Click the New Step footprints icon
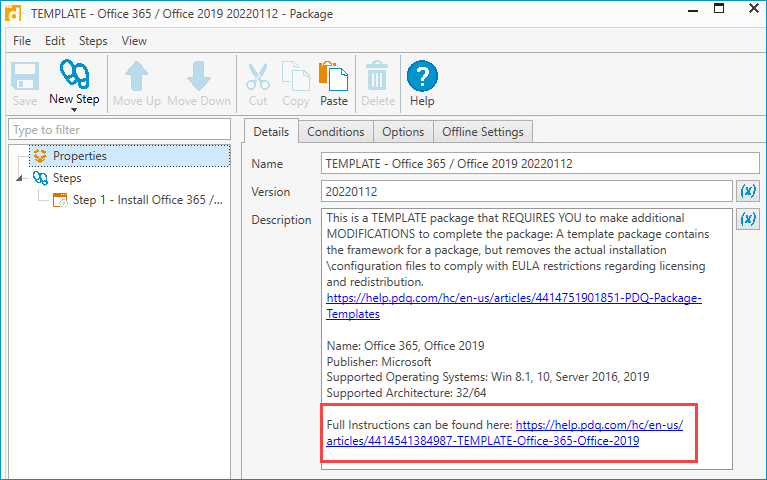 (74, 74)
